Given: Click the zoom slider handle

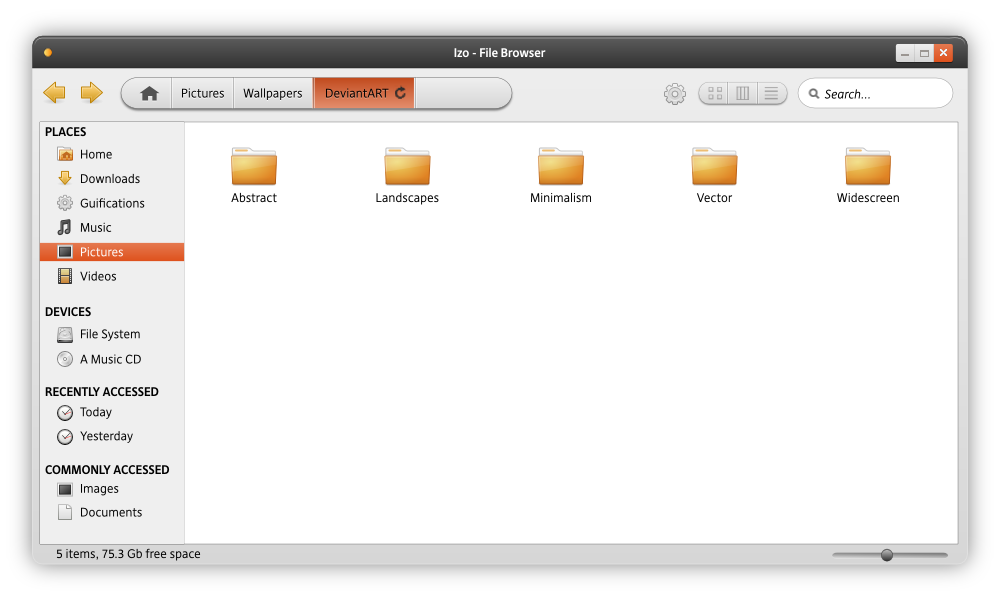Looking at the screenshot, I should tap(887, 555).
